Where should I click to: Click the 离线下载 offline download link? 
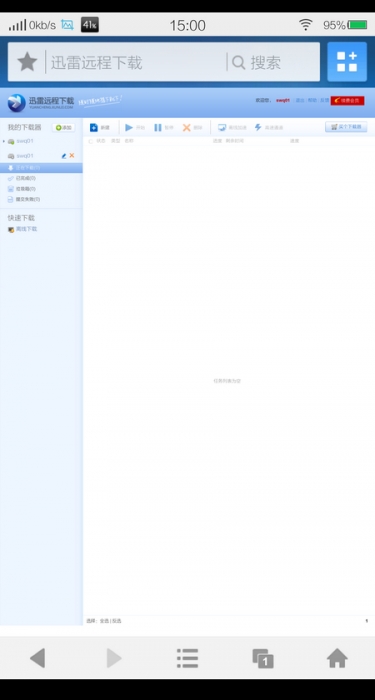[22, 229]
